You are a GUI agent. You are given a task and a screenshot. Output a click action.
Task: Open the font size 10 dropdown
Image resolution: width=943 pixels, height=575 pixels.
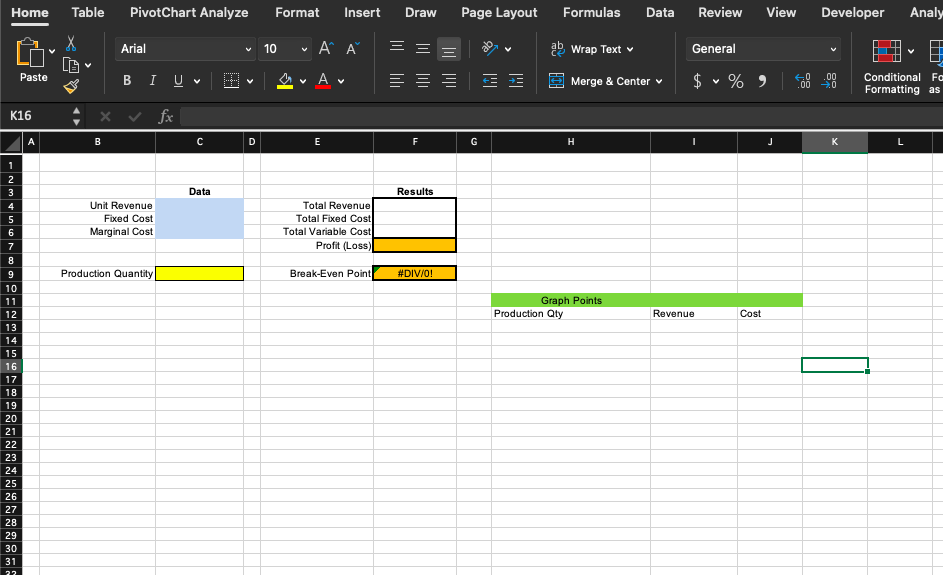coord(284,49)
